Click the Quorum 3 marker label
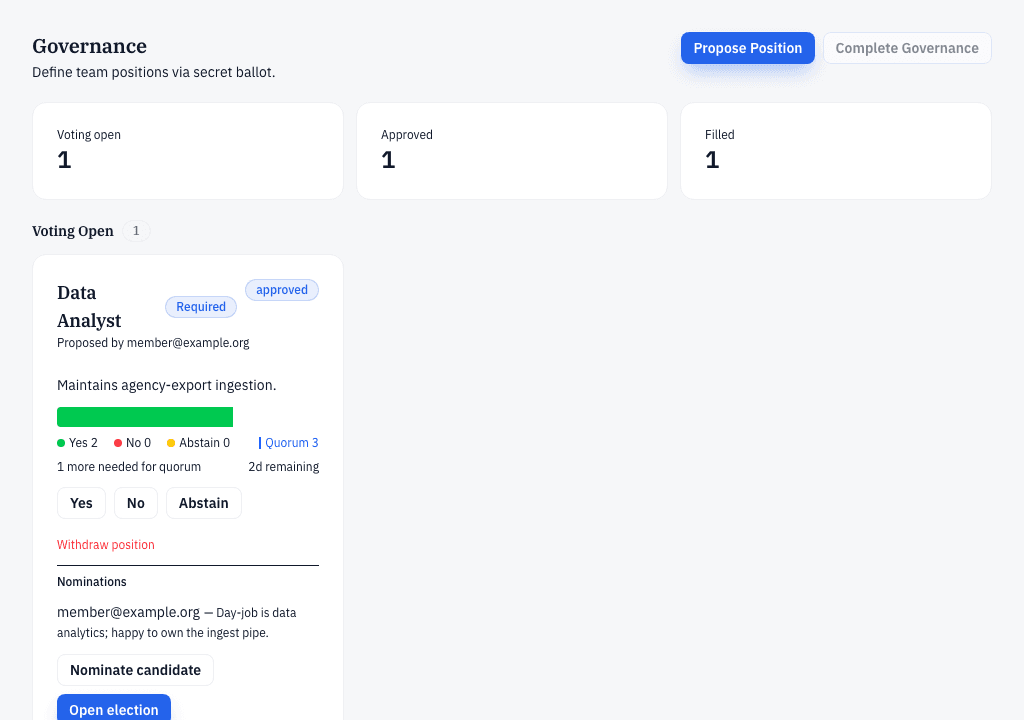Image resolution: width=1024 pixels, height=720 pixels. pyautogui.click(x=289, y=443)
